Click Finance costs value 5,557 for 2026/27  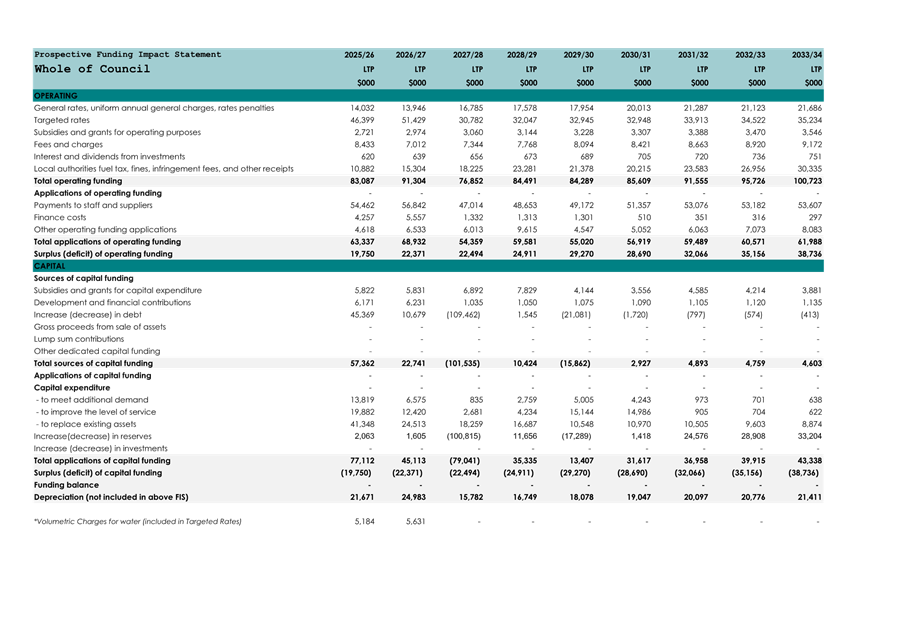[416, 218]
